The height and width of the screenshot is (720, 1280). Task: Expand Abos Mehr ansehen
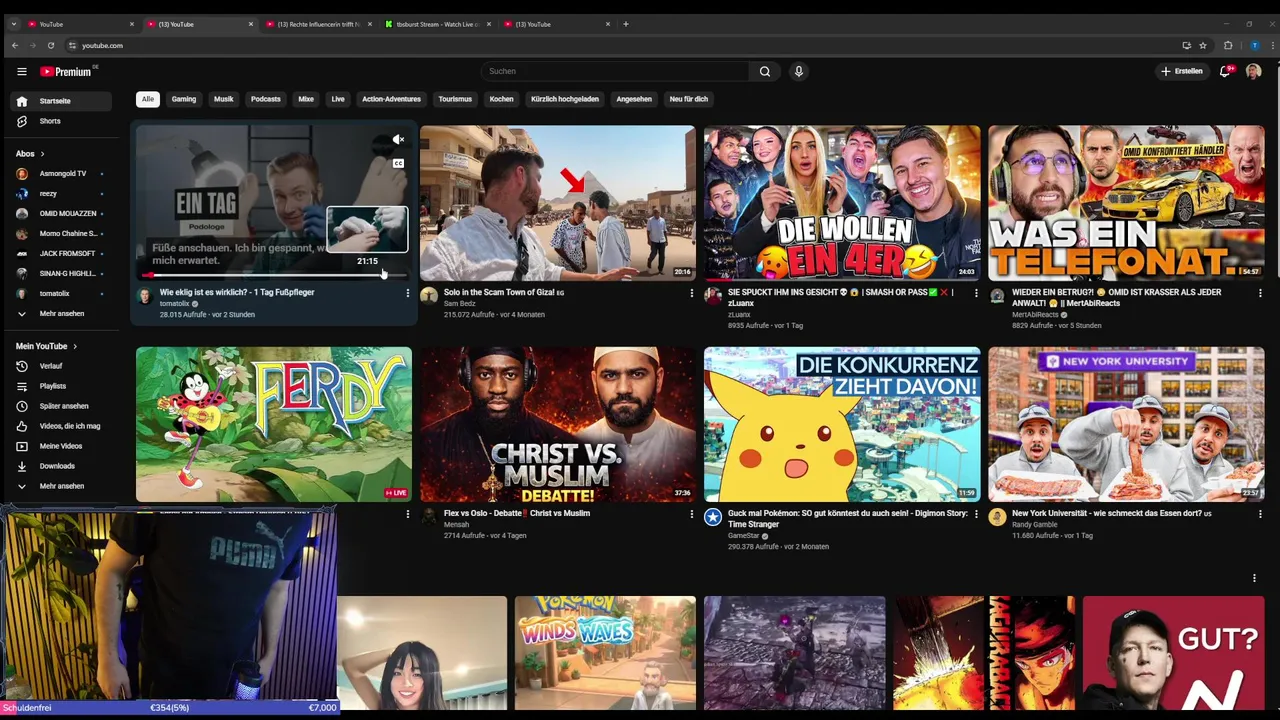pyautogui.click(x=62, y=314)
